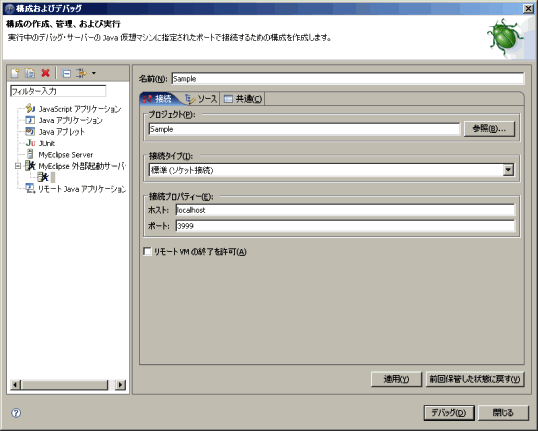538x431 pixels.
Task: Click the horizontal scrollbar thumb in tree
Action: [65, 385]
